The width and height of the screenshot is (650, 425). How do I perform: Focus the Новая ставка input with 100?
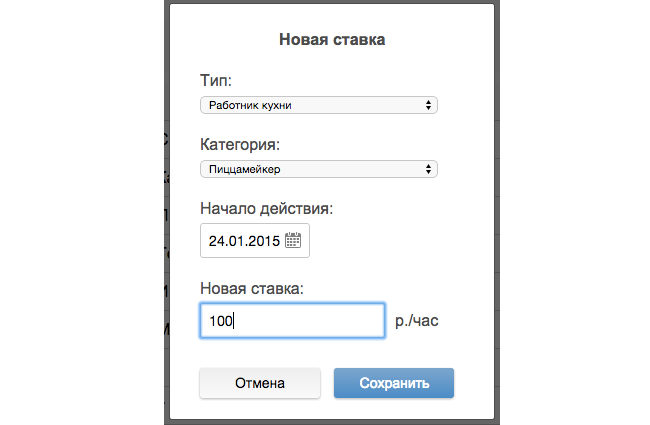click(x=293, y=321)
